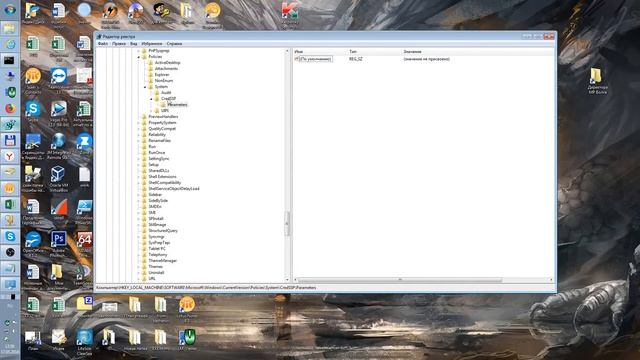Image resolution: width=640 pixels, height=360 pixels.
Task: Open Yandex Browser from the taskbar
Action: click(10, 156)
